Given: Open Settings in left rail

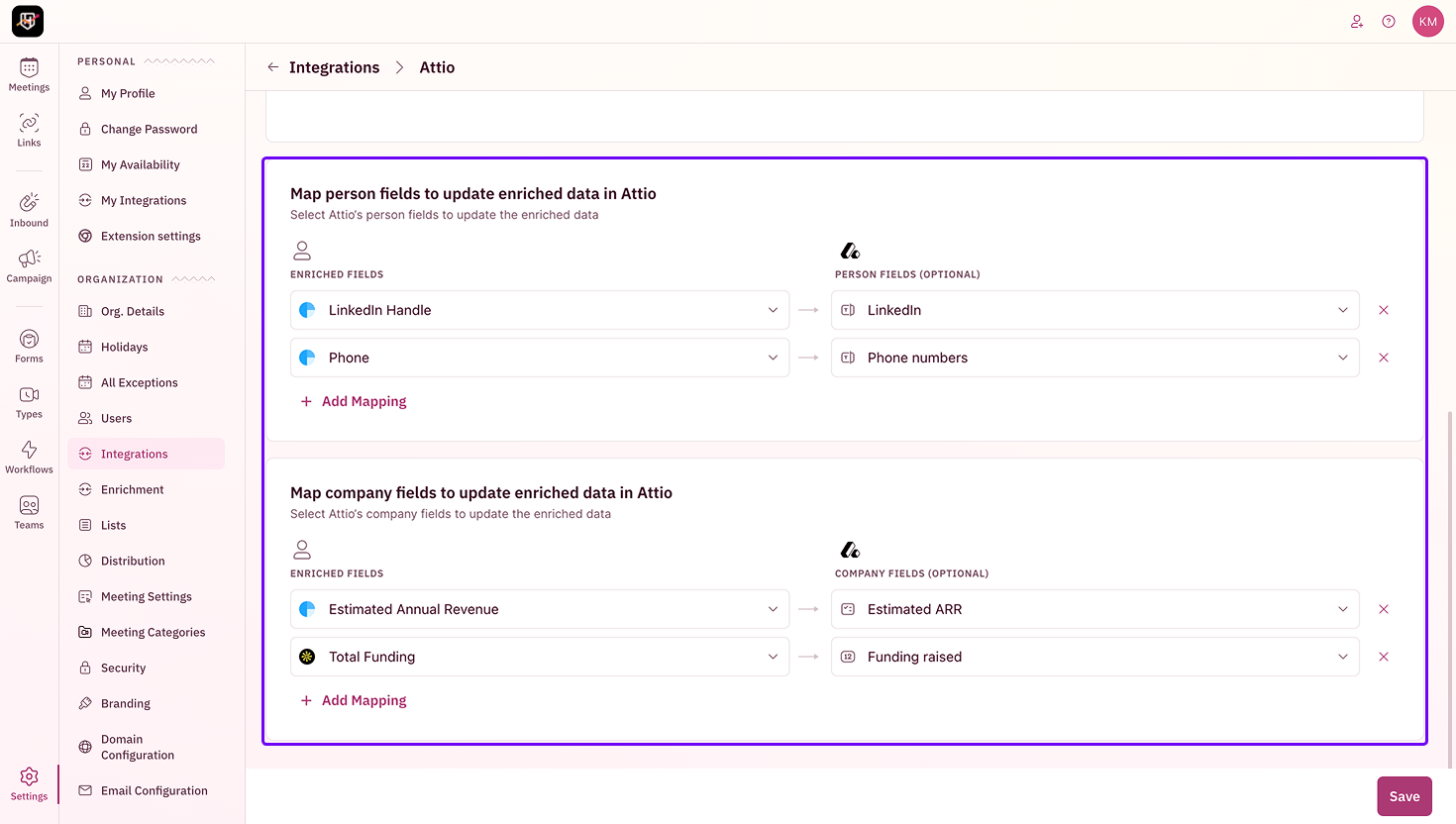Looking at the screenshot, I should [x=29, y=784].
